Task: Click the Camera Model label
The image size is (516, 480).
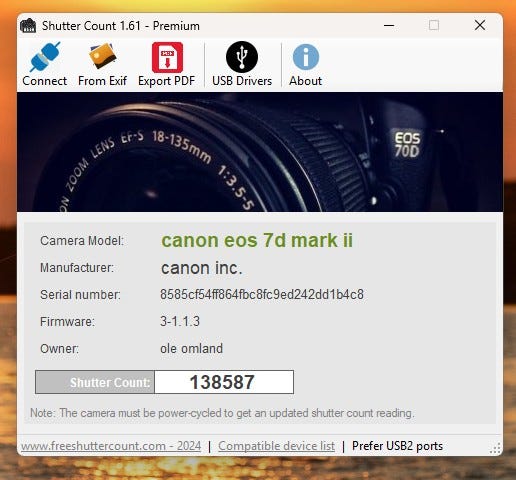Action: (82, 241)
